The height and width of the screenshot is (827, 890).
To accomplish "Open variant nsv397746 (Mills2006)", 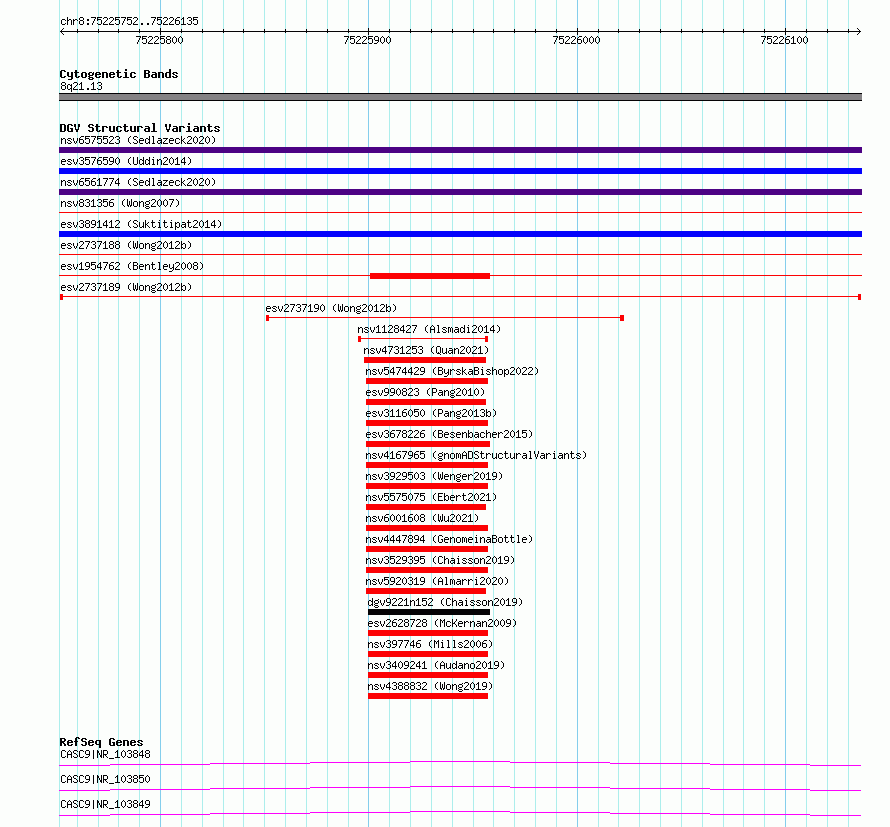I will tap(430, 644).
